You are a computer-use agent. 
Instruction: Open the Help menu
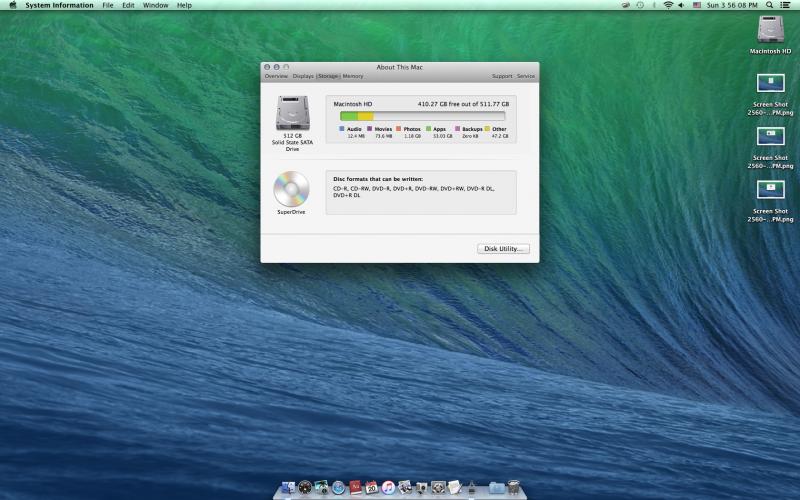[184, 5]
